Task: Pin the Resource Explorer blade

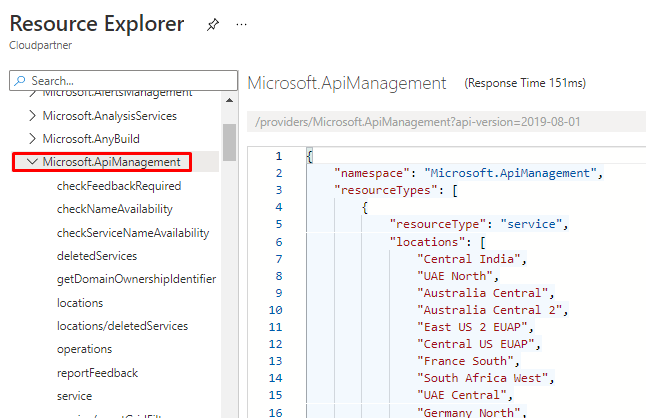Action: coord(212,24)
